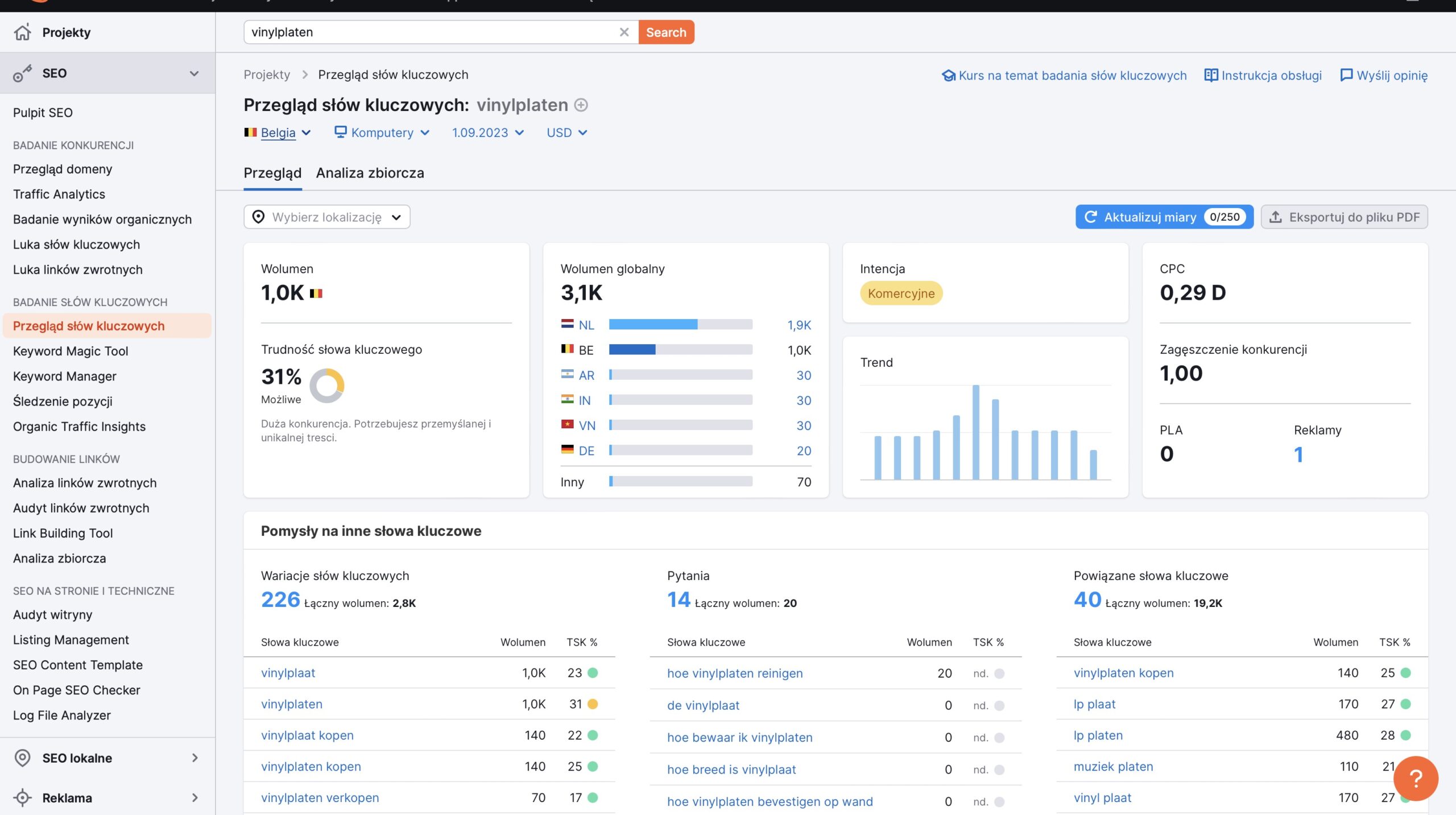Click the location pin in Wybierz lokalizację
Screen dimensions: 1456x815
pyautogui.click(x=258, y=217)
